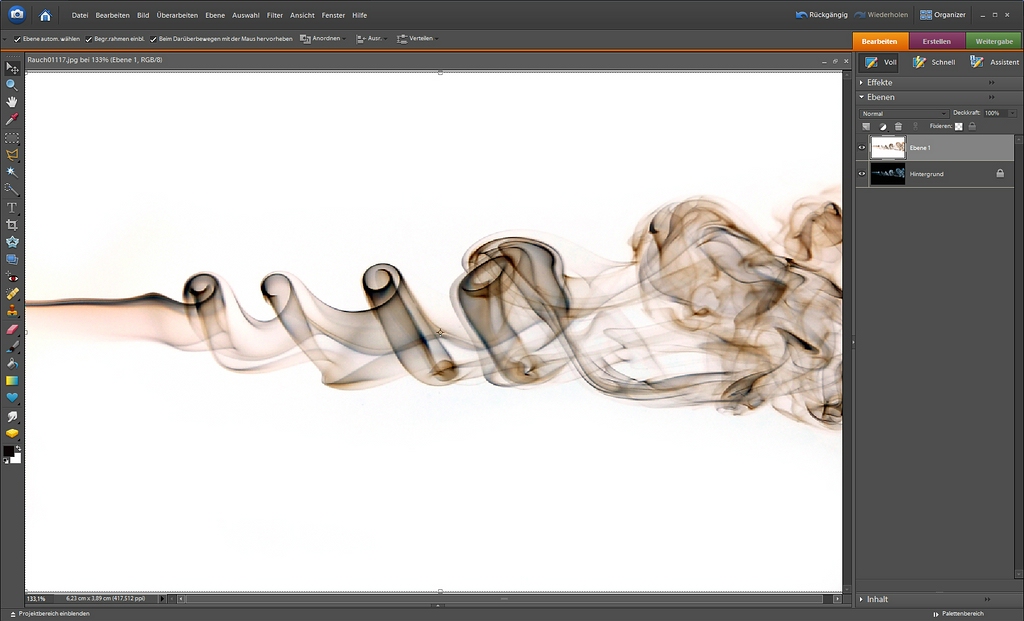Select the Spot Healing Brush tool

coord(12,295)
